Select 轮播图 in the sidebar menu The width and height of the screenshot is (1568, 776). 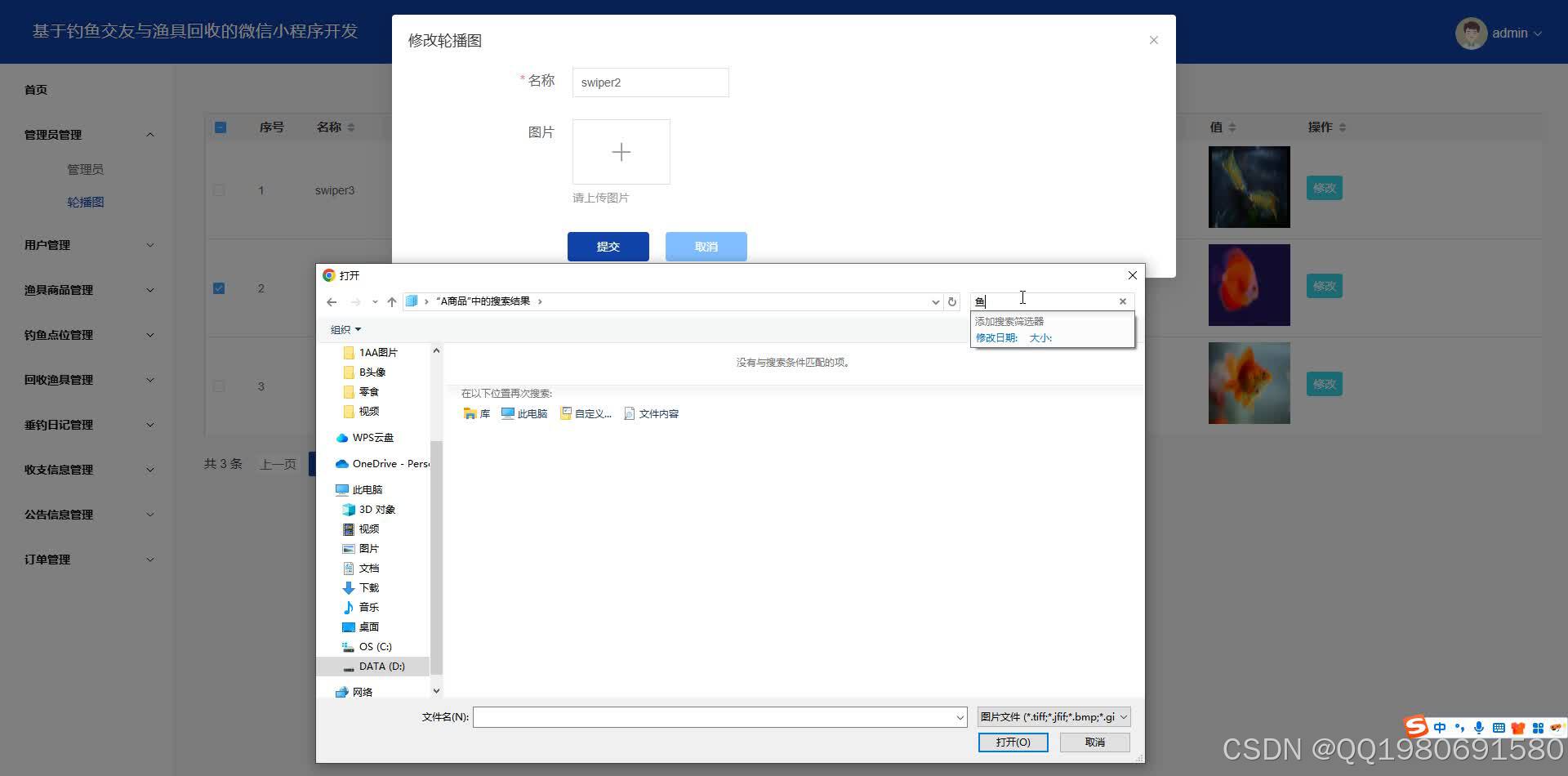[86, 202]
